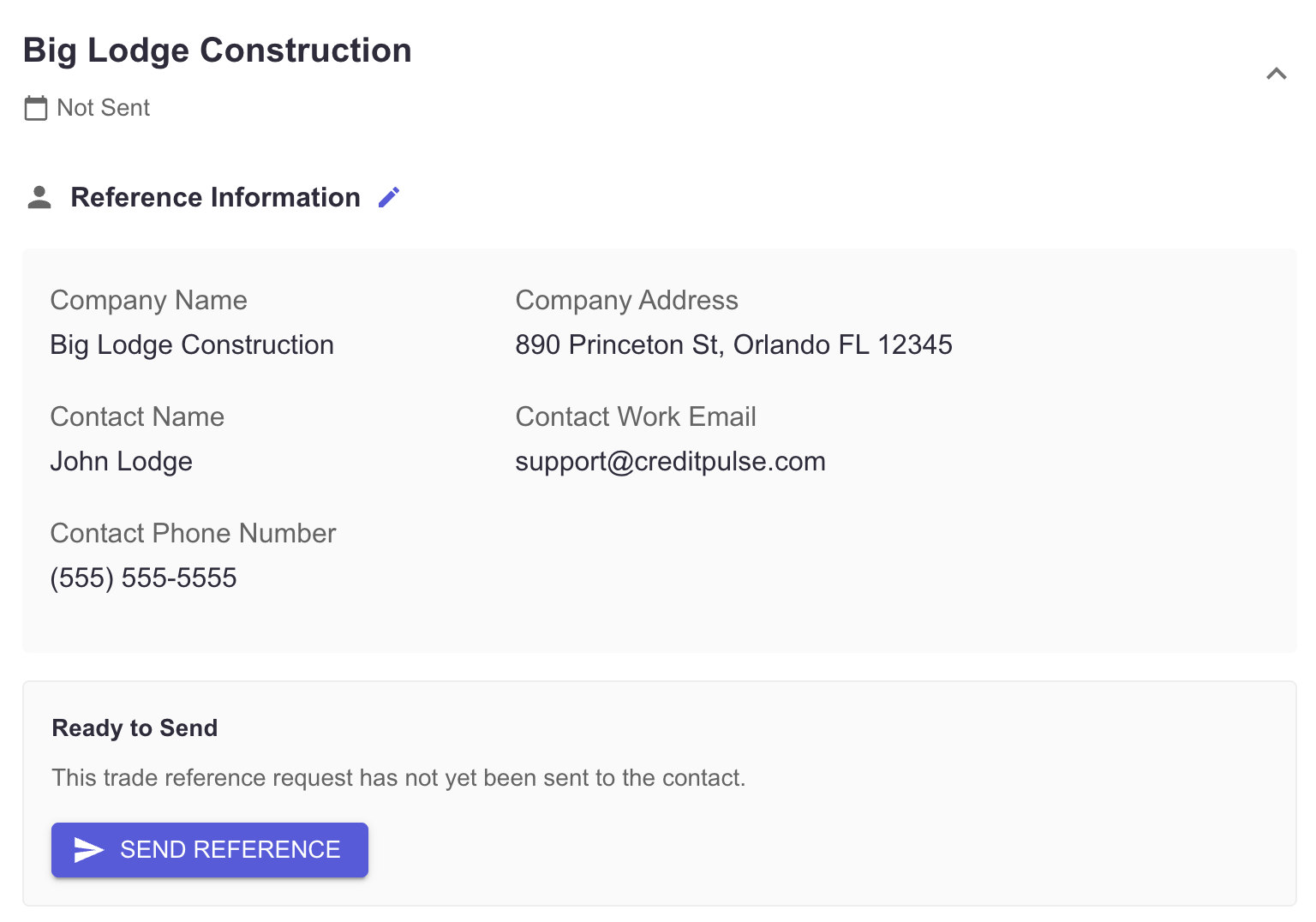
Task: Click the paper plane send icon
Action: (89, 850)
